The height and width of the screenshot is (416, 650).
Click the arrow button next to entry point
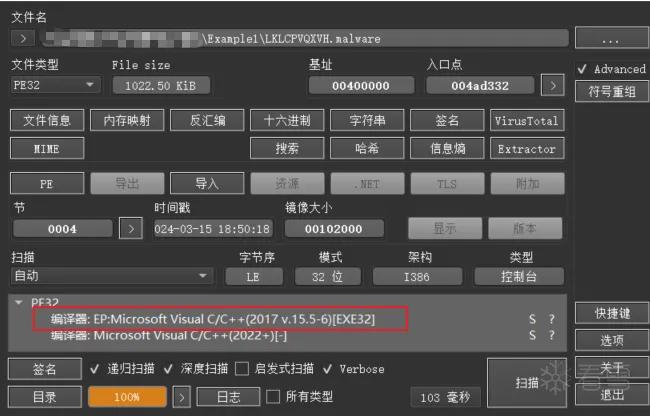[x=553, y=85]
